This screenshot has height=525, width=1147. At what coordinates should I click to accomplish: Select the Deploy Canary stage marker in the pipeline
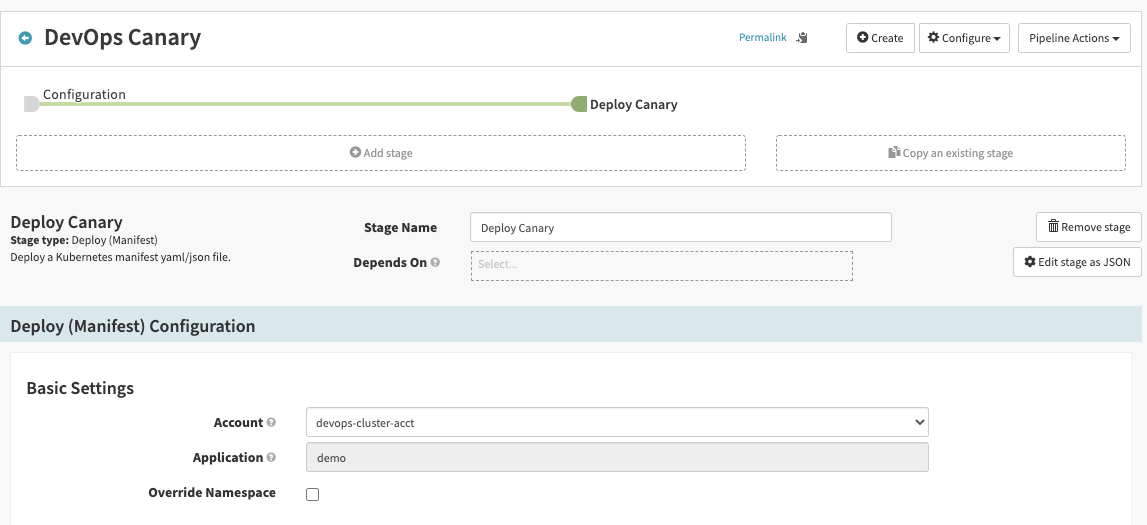tap(579, 104)
